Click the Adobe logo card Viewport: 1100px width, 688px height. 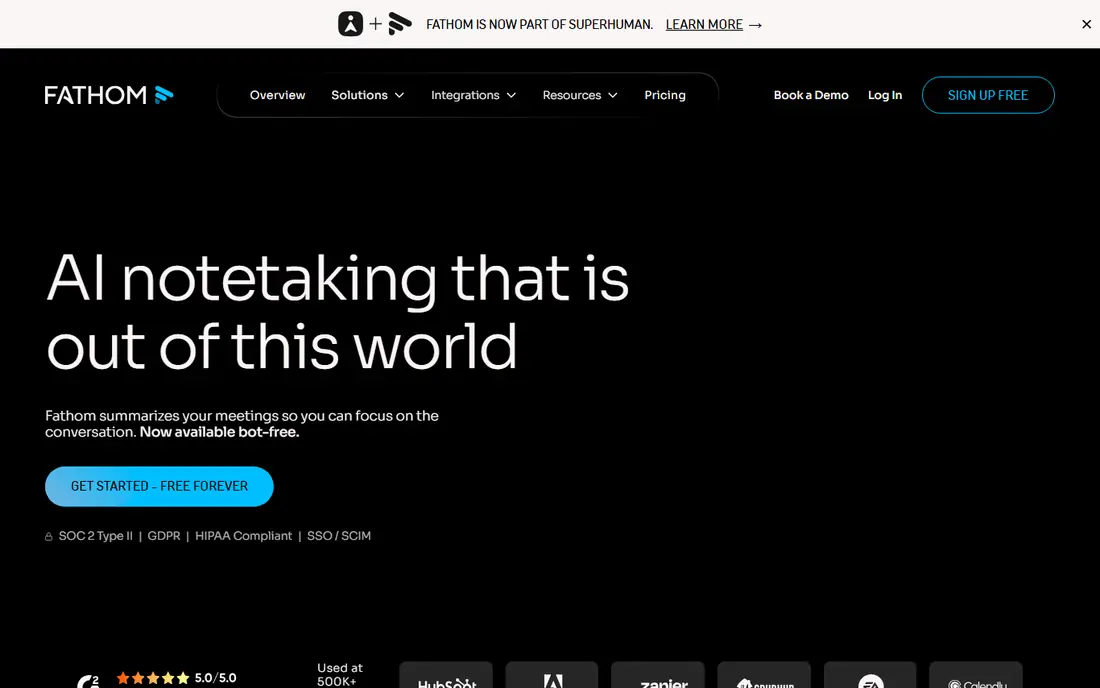[x=552, y=675]
